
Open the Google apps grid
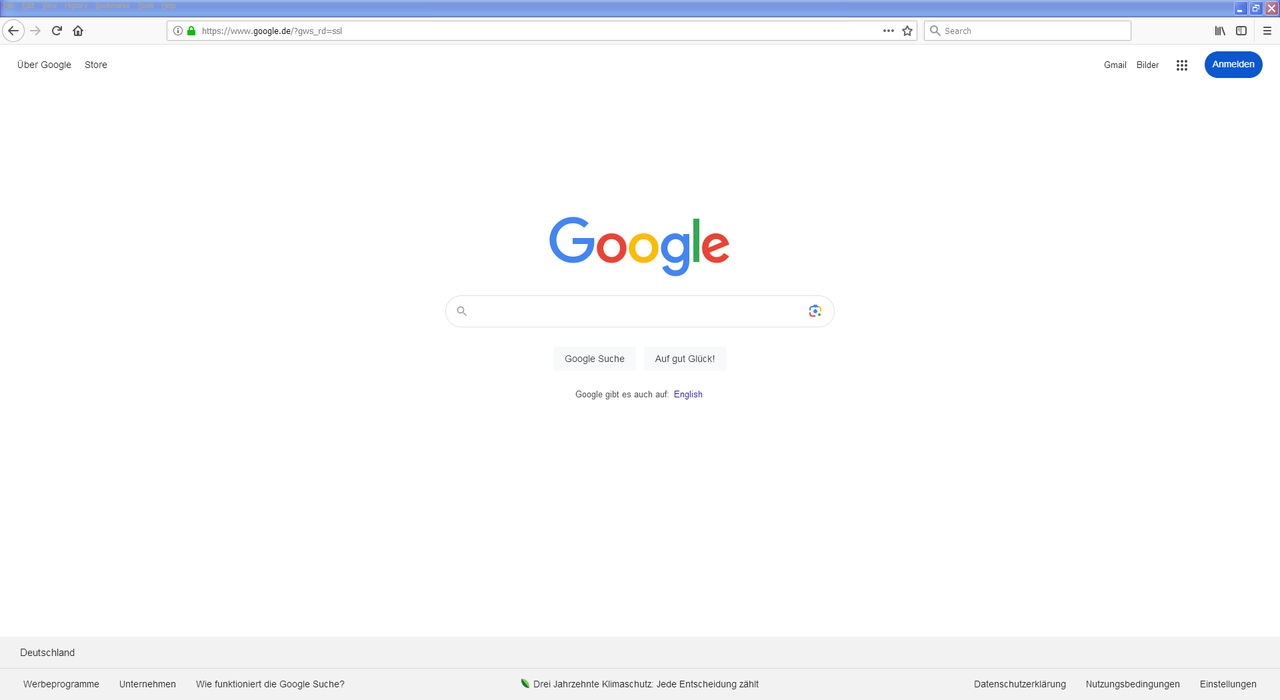tap(1182, 65)
